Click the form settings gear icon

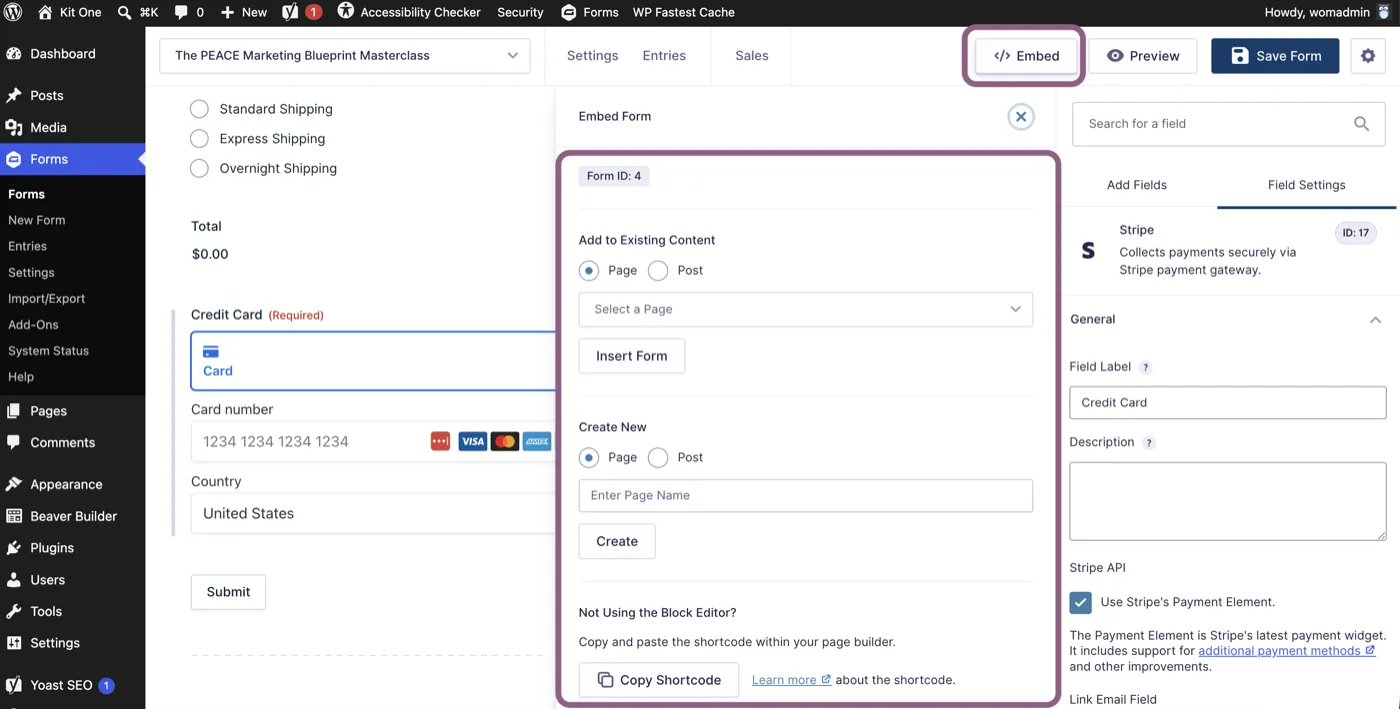pyautogui.click(x=1368, y=56)
